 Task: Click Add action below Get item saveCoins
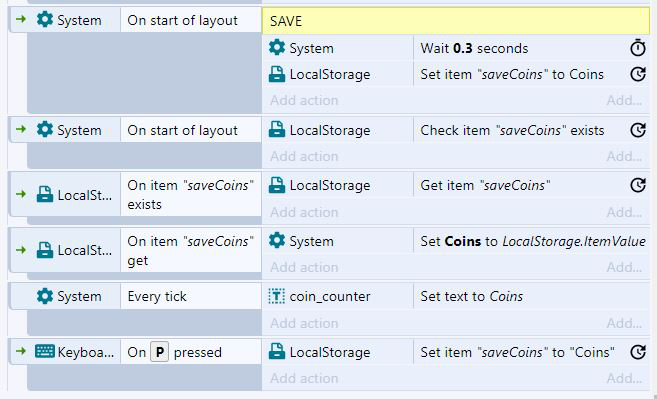coord(304,212)
